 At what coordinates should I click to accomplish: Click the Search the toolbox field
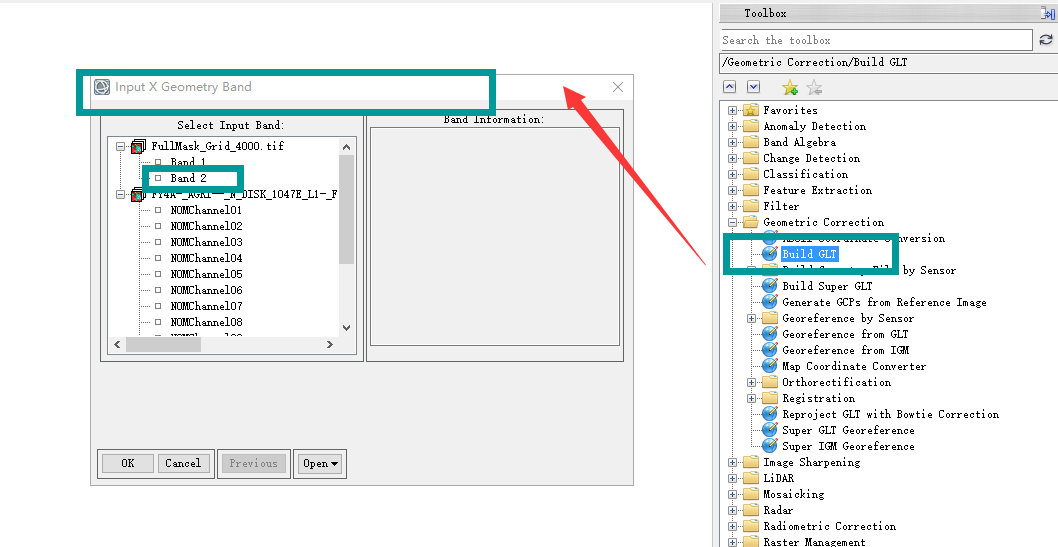click(876, 40)
